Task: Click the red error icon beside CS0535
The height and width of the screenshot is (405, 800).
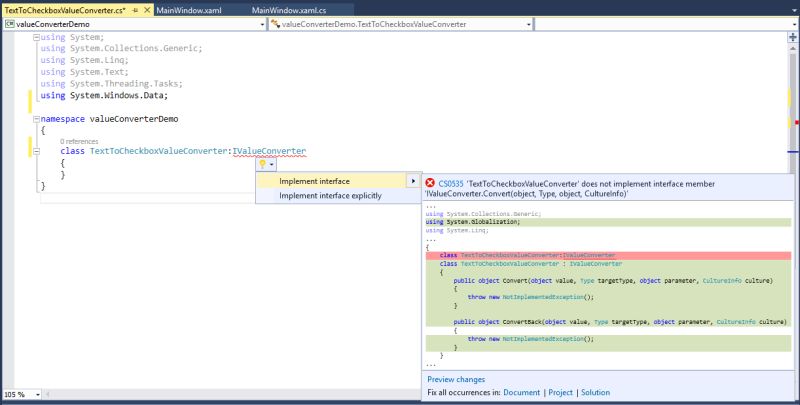Action: tap(430, 183)
